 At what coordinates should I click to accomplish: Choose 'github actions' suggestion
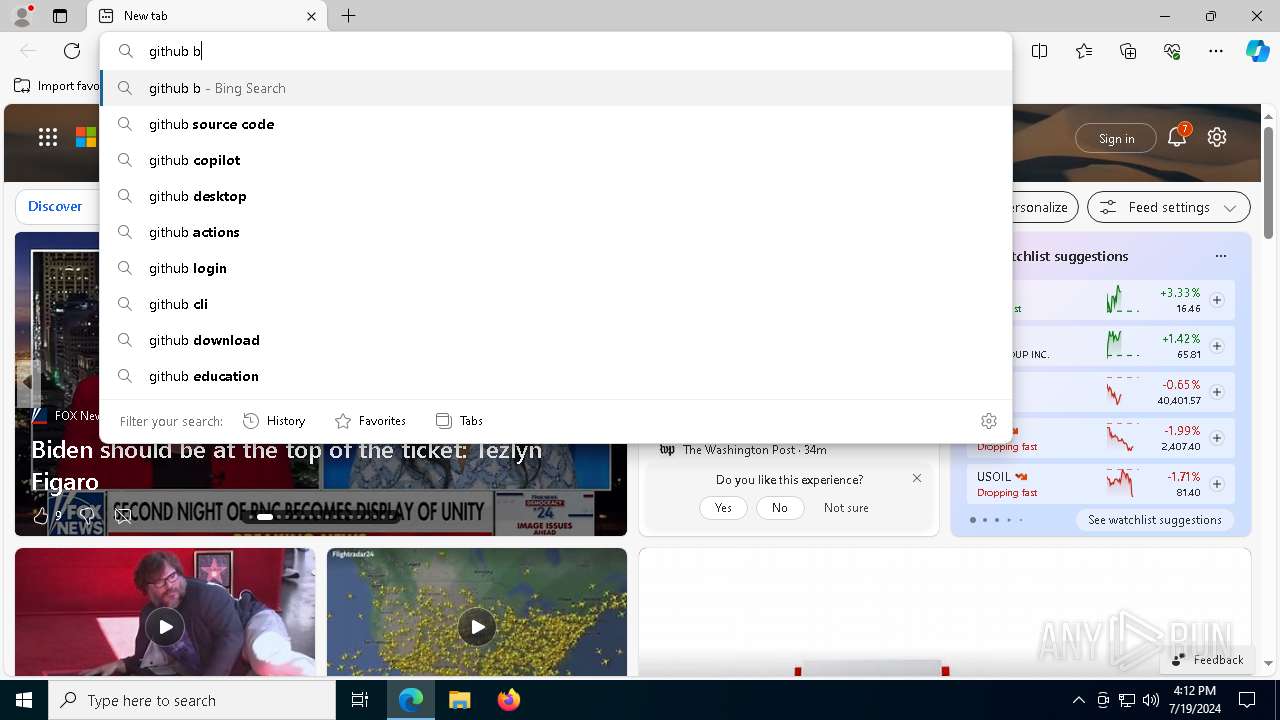coord(556,232)
